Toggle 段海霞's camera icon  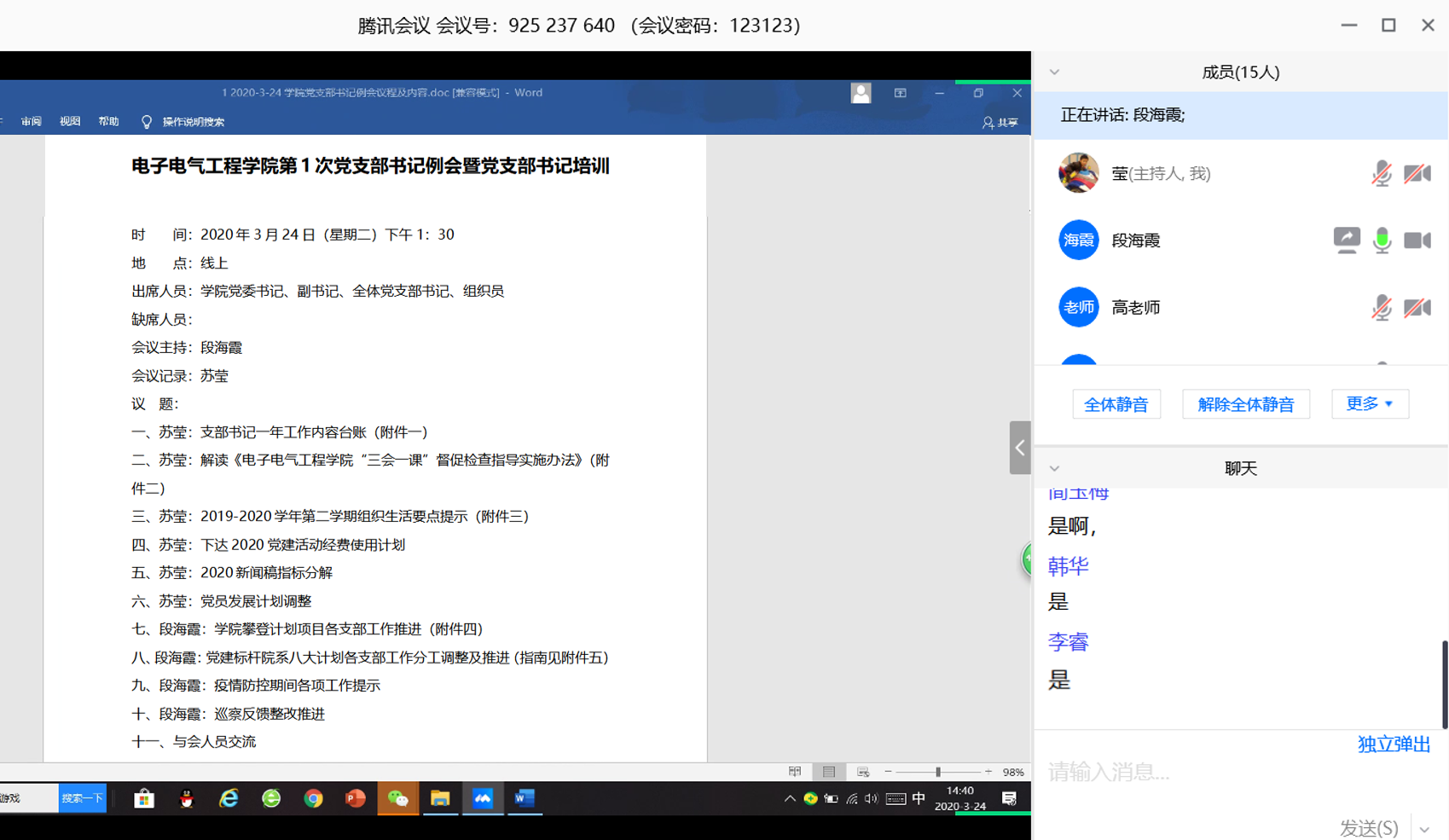(1417, 240)
